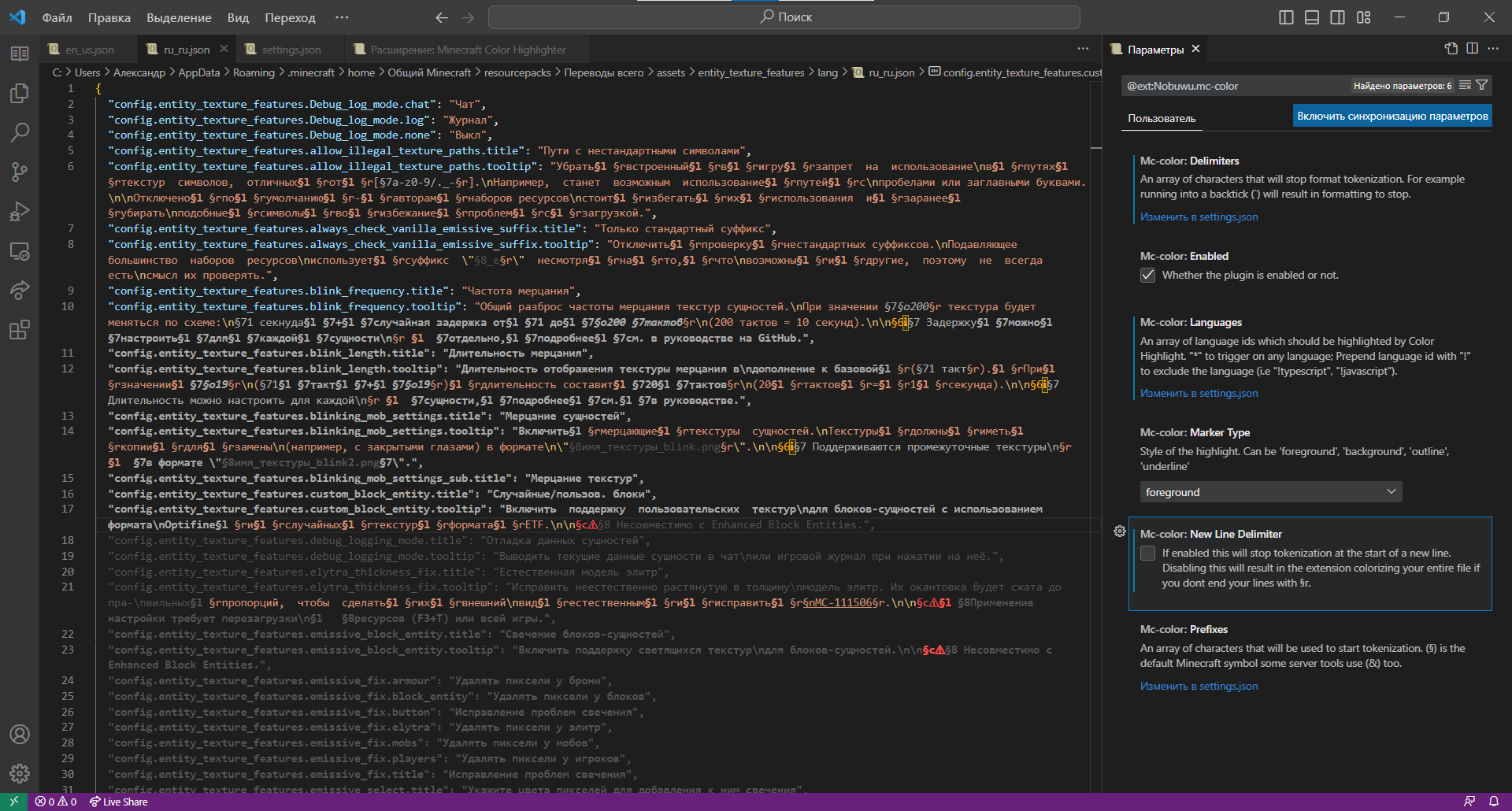Click Изменить в settings.json under Delimiters
The height and width of the screenshot is (811, 1512).
[1198, 216]
